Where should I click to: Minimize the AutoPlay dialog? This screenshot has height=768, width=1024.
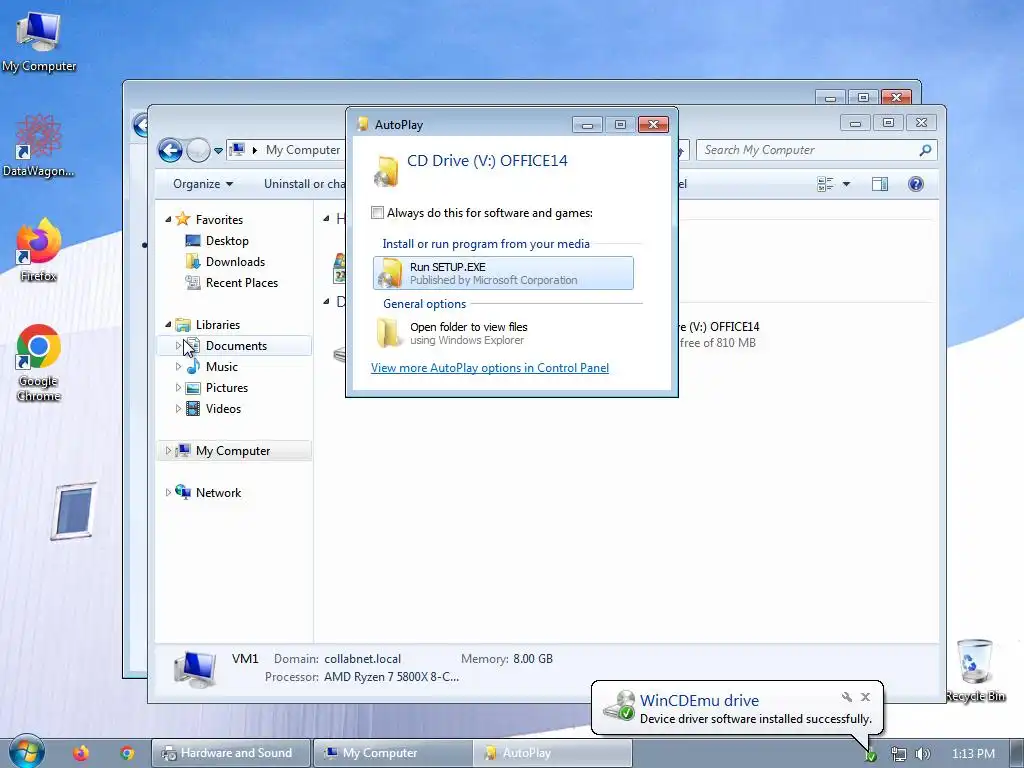tap(587, 125)
